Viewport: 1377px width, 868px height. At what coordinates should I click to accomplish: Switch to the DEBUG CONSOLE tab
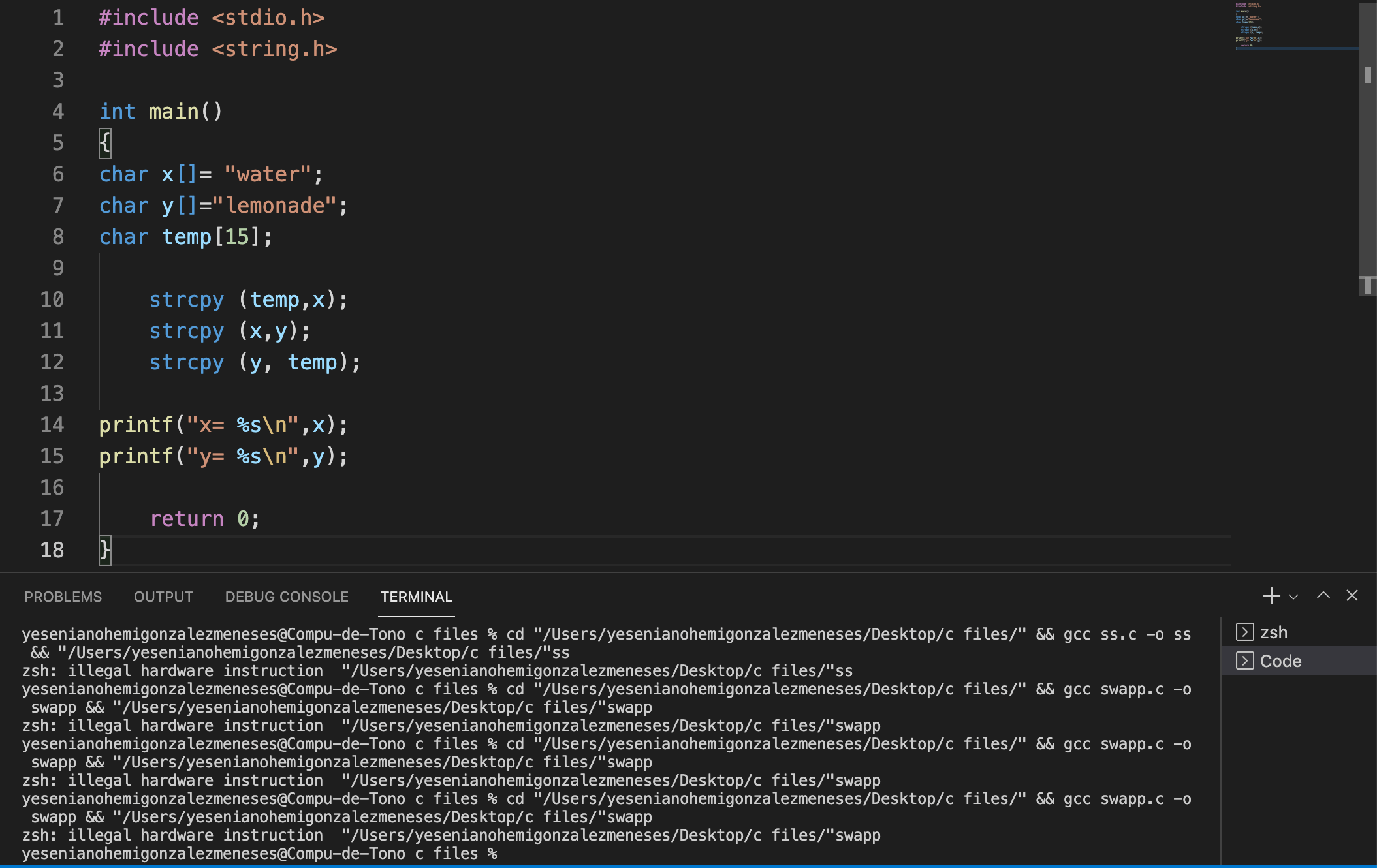[287, 597]
